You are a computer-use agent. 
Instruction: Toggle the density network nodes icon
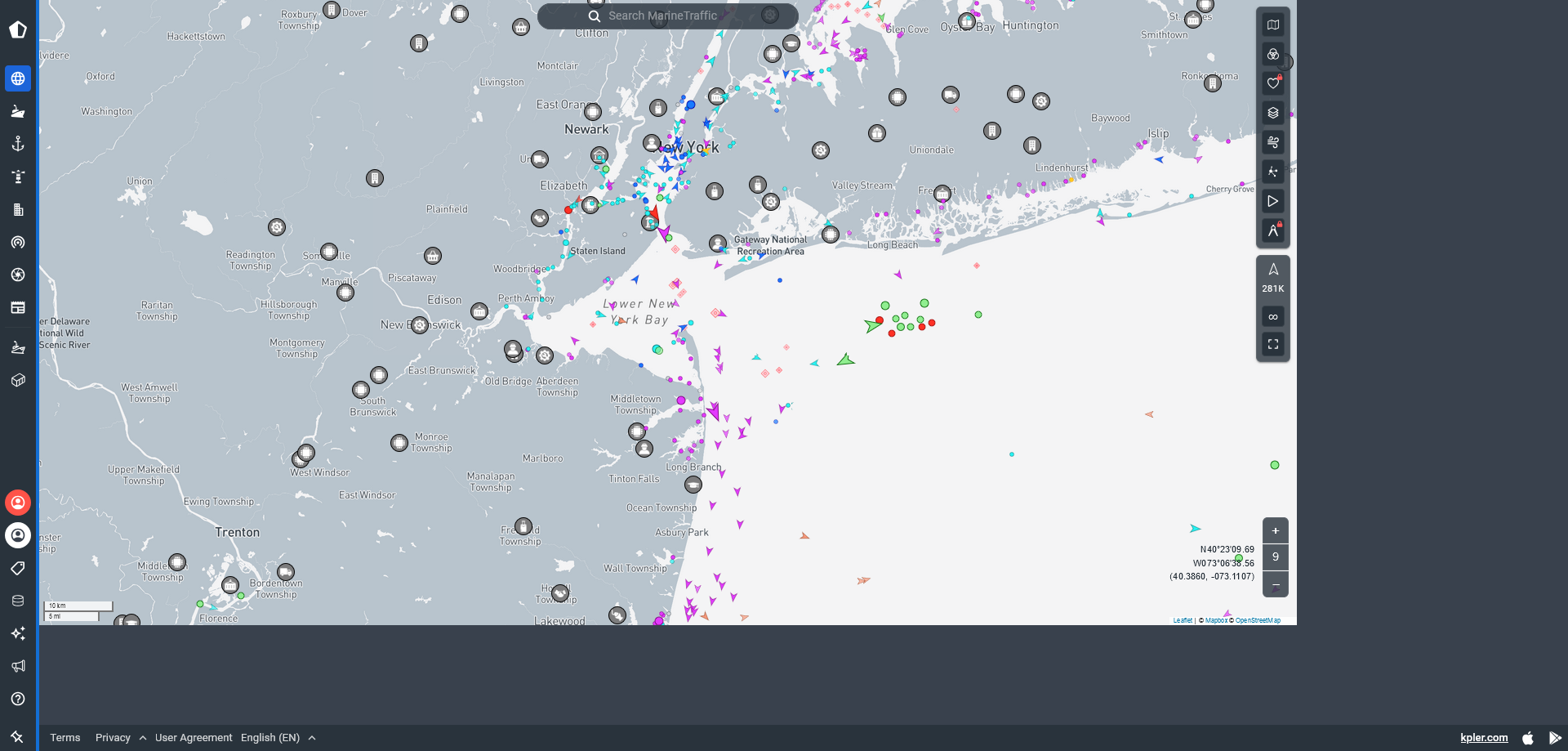(1273, 172)
